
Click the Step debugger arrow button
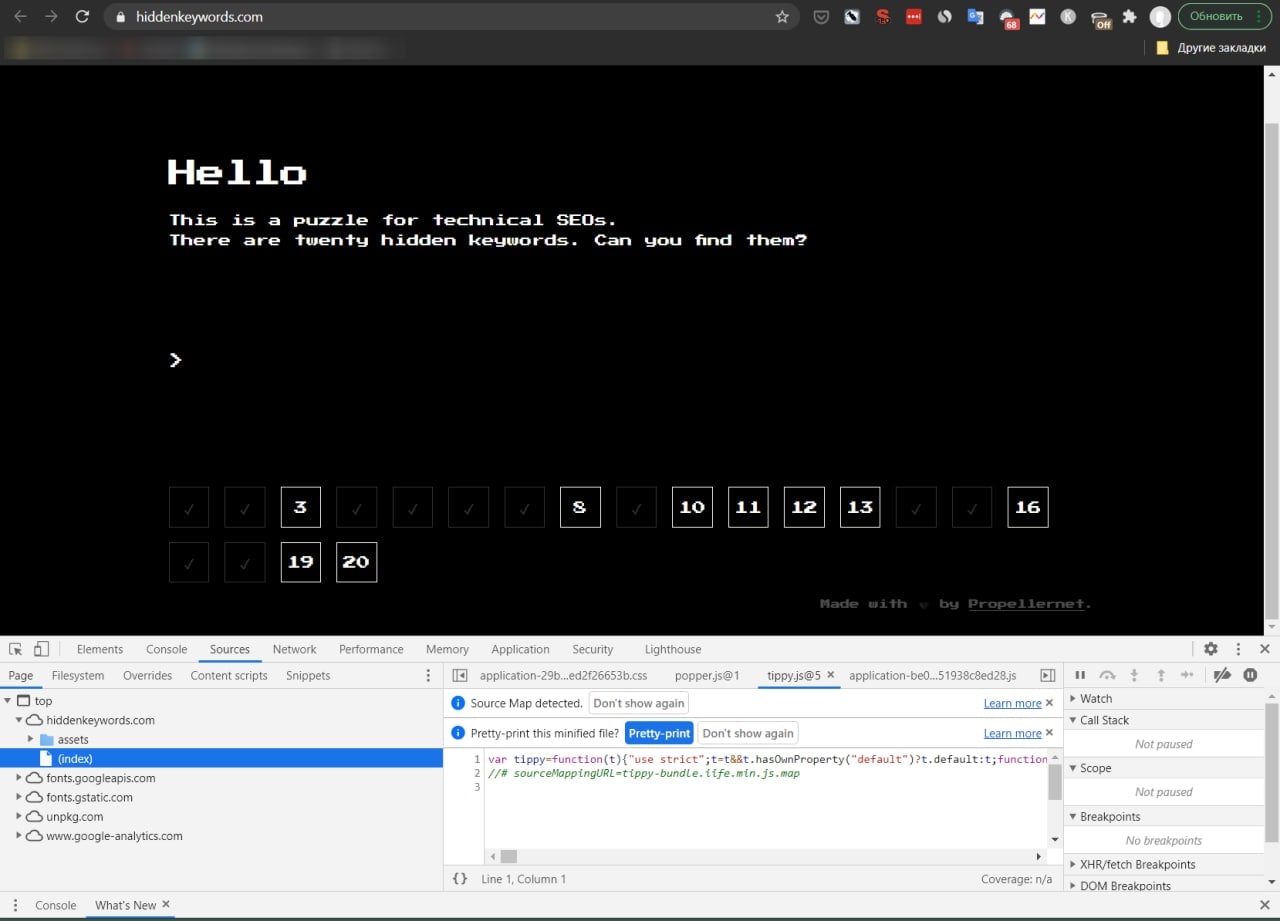click(1187, 676)
